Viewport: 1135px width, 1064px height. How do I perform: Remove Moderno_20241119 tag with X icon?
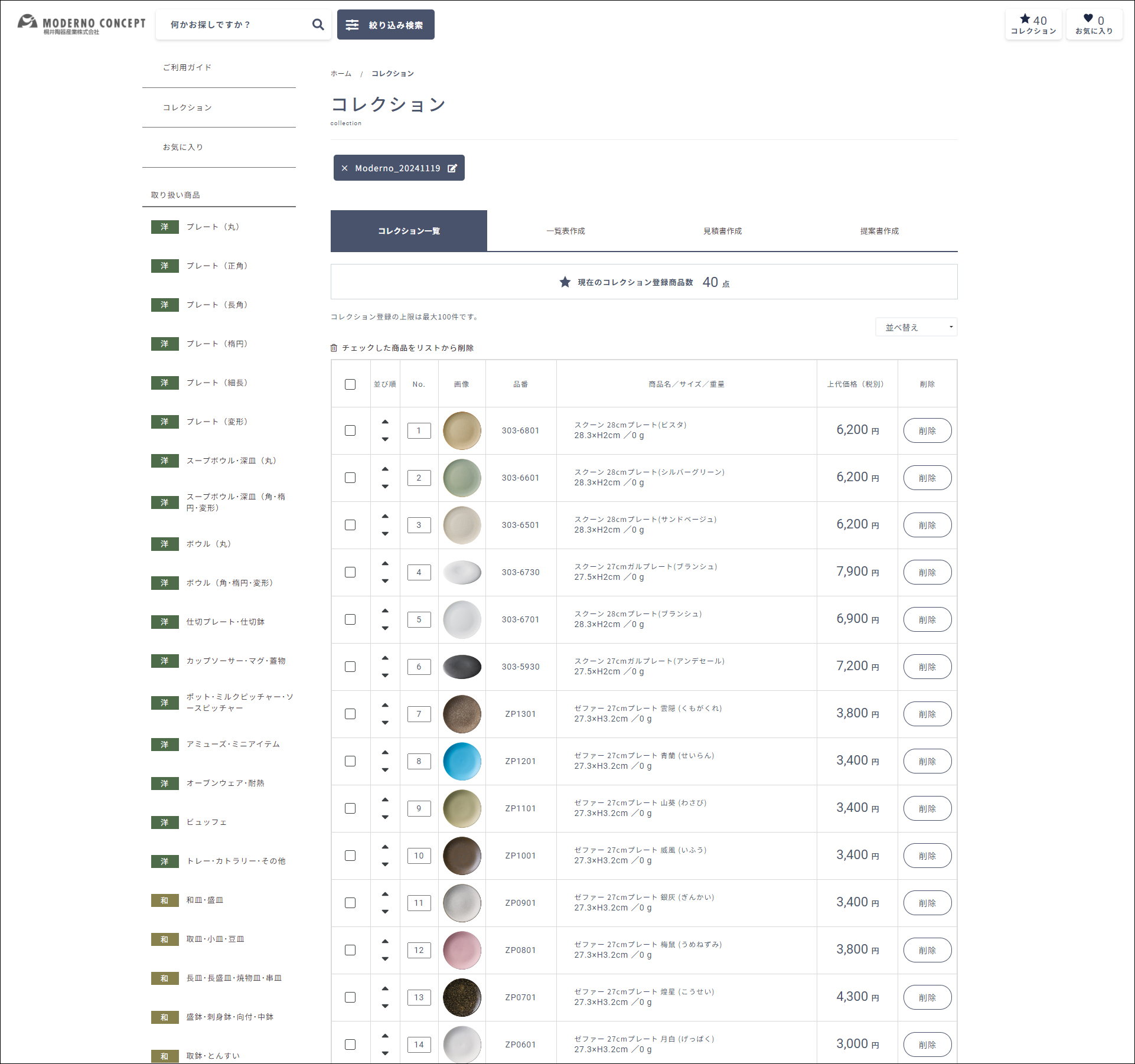[344, 168]
